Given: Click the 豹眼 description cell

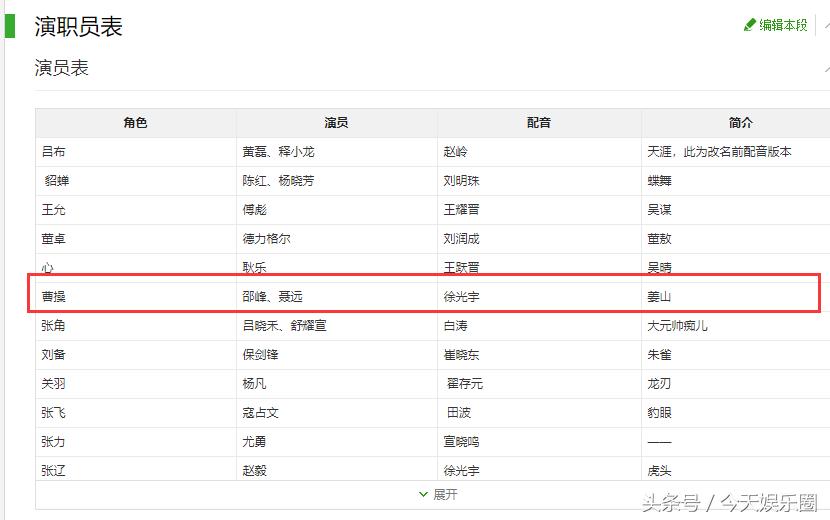Looking at the screenshot, I should click(x=736, y=413).
